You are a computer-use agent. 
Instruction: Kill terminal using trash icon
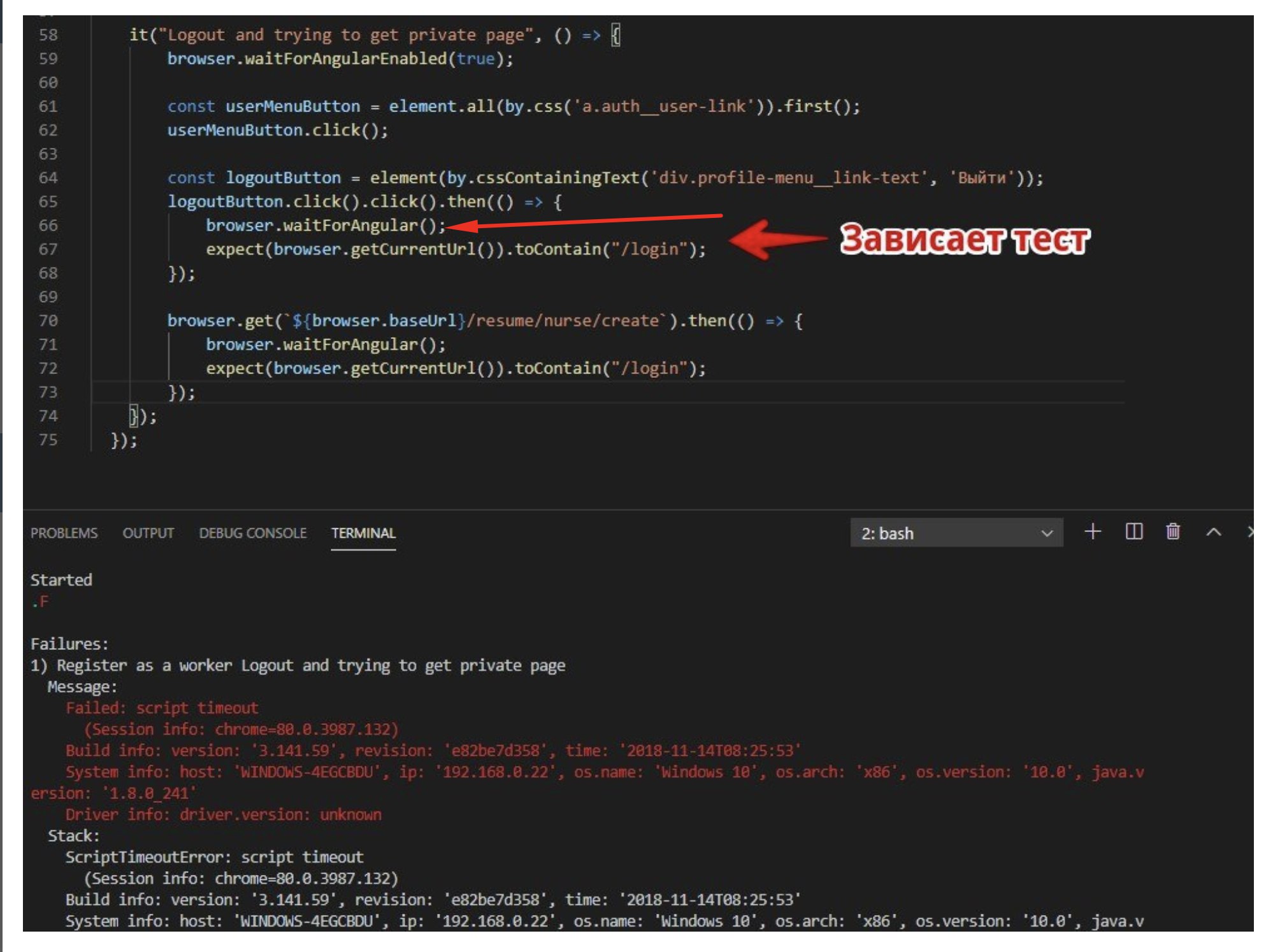coord(1172,532)
